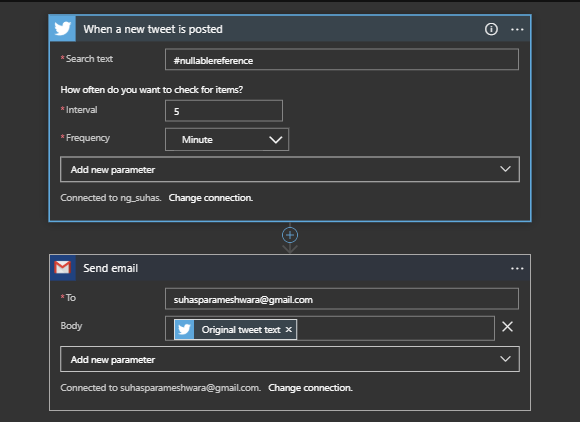The image size is (580, 422).
Task: Click the Twitter trigger icon in header
Action: click(x=63, y=28)
